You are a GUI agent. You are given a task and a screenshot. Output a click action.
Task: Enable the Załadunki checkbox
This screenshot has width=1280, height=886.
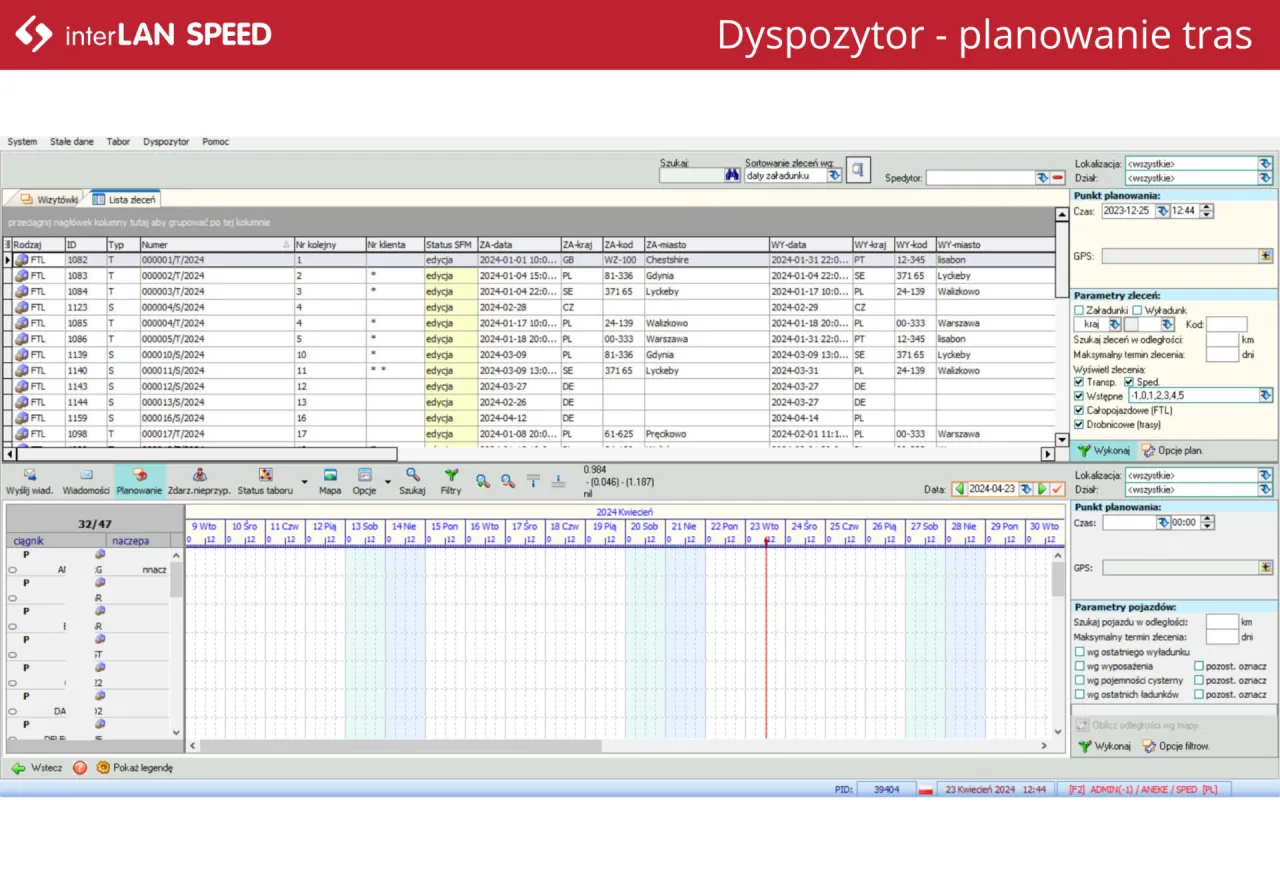[1078, 310]
